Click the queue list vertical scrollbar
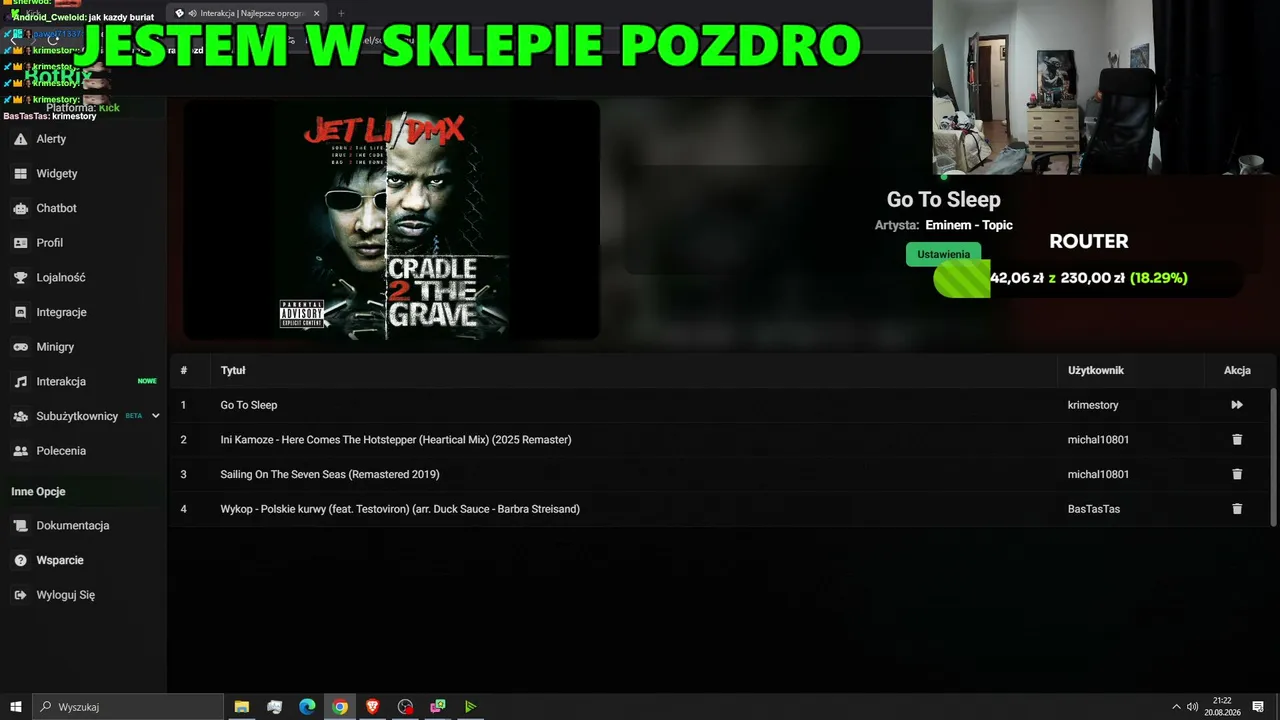The image size is (1280, 720). pos(1273,457)
